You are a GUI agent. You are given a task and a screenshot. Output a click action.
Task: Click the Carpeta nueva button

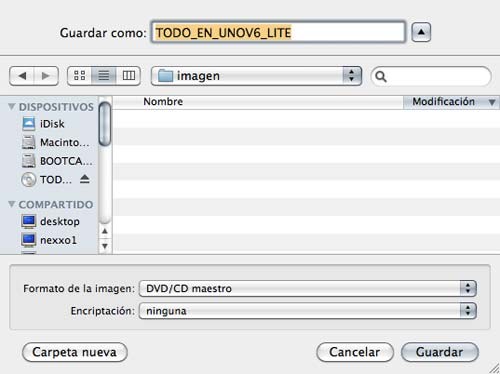click(x=75, y=352)
